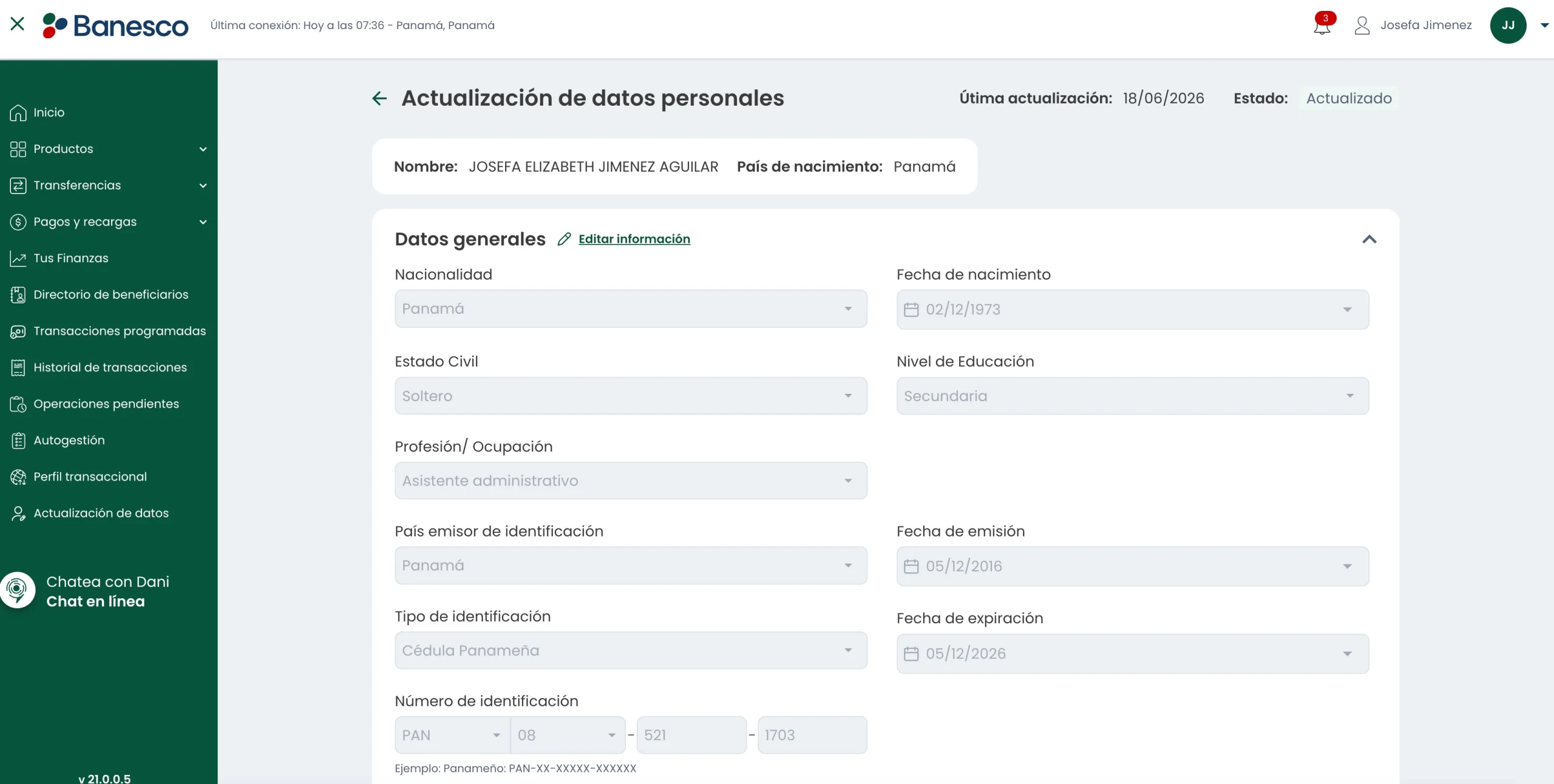Viewport: 1554px width, 784px height.
Task: Open the PAN prefix dropdown
Action: 452,735
